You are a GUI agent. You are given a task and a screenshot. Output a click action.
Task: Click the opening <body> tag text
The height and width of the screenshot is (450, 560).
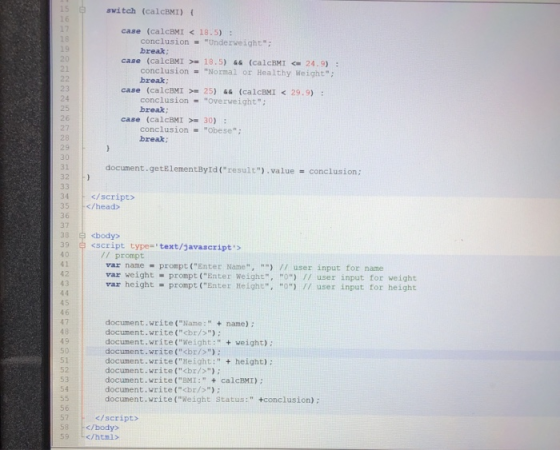[x=105, y=236]
